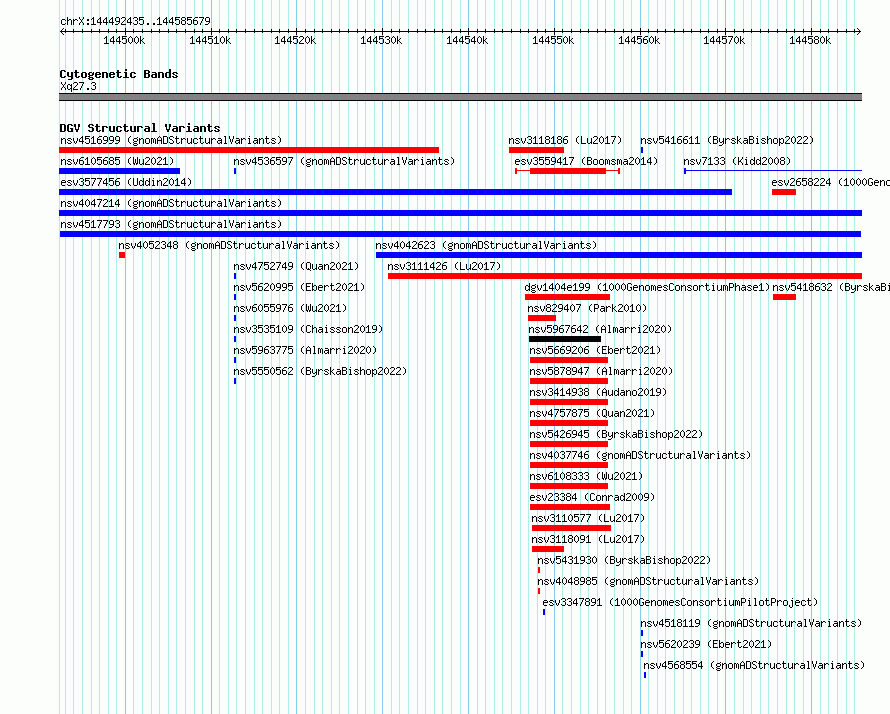Click the nsv7133 (Kidd2008) label
This screenshot has width=890, height=714.
(737, 161)
